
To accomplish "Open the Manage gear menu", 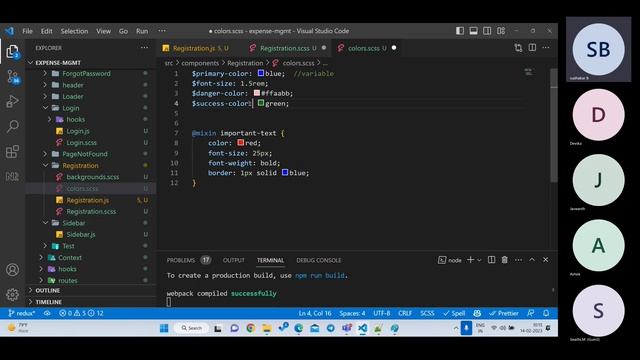I will pos(12,294).
